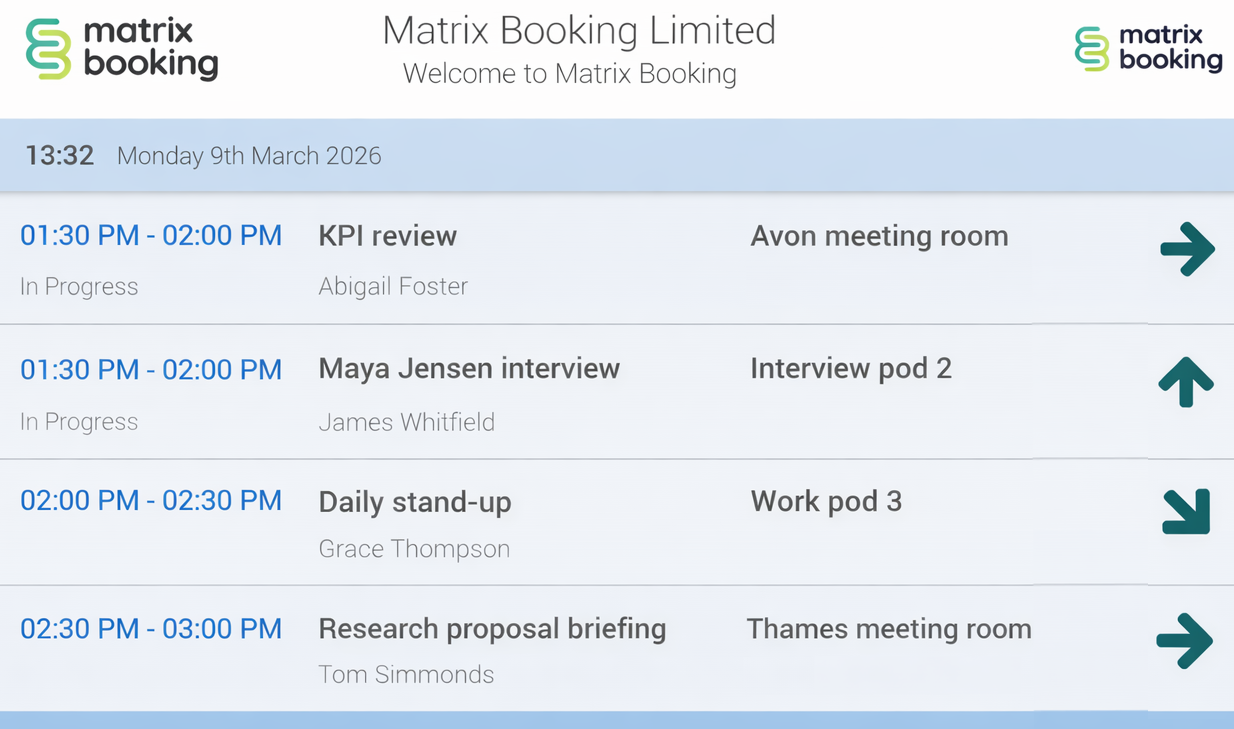Screen dimensions: 1234x729
Task: Click organizer name James Whitfield
Action: (x=406, y=422)
